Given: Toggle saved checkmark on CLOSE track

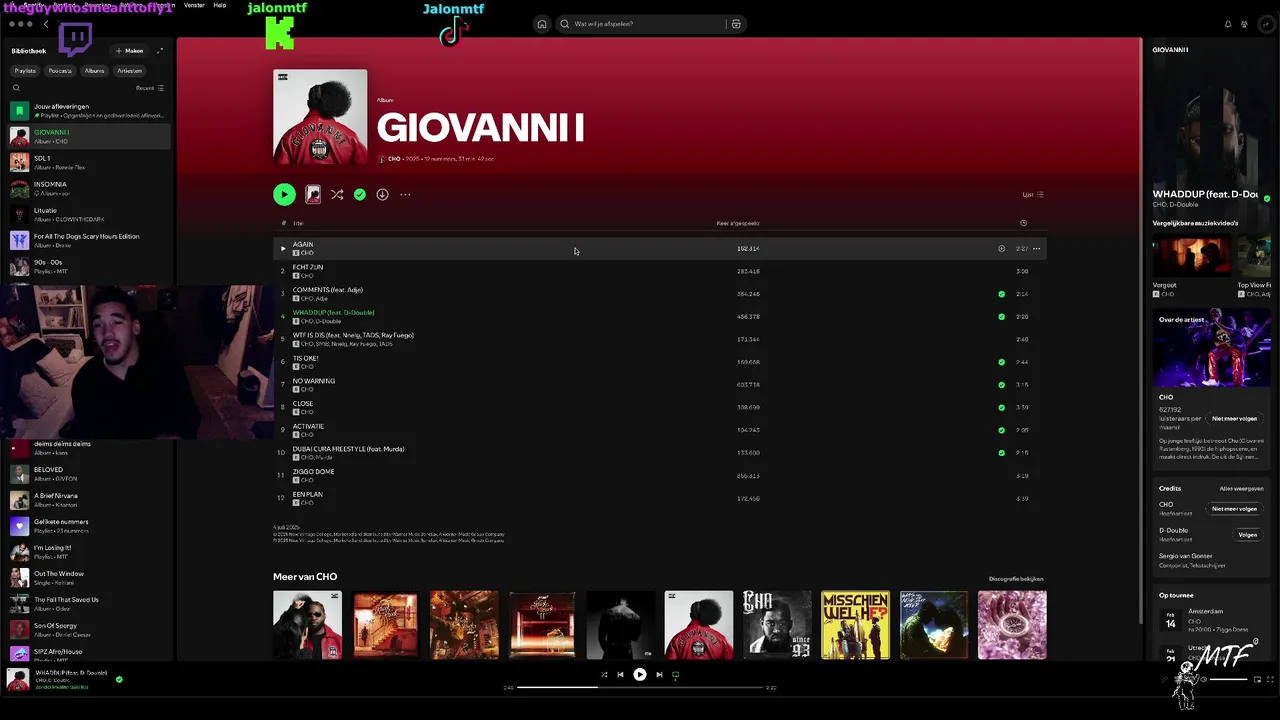Looking at the screenshot, I should (x=1001, y=408).
